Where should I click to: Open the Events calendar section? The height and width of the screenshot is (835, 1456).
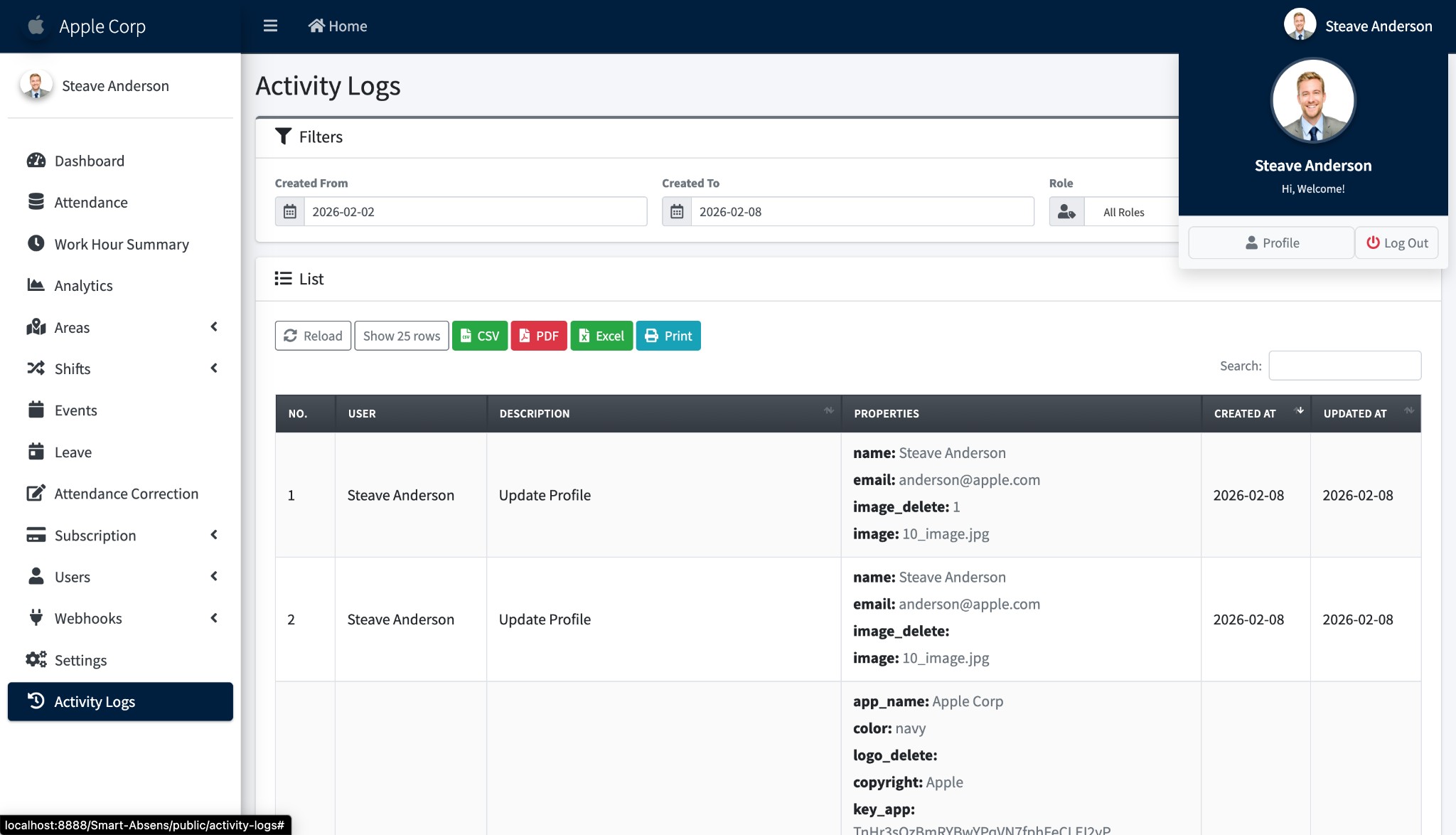click(75, 410)
